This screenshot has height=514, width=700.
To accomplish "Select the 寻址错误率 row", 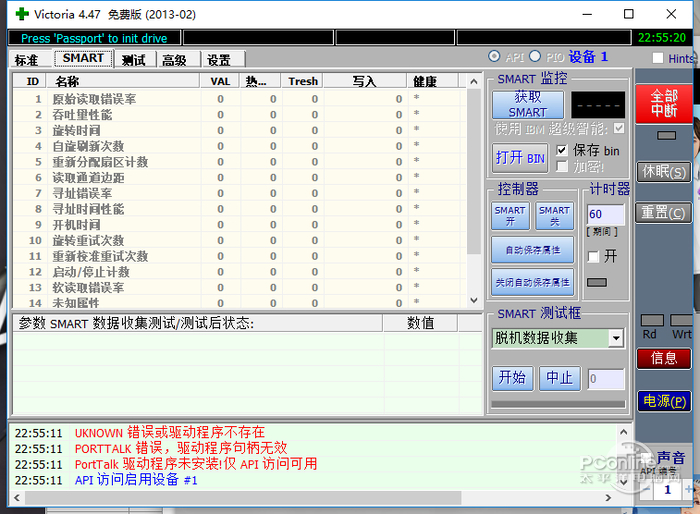I will [x=239, y=193].
